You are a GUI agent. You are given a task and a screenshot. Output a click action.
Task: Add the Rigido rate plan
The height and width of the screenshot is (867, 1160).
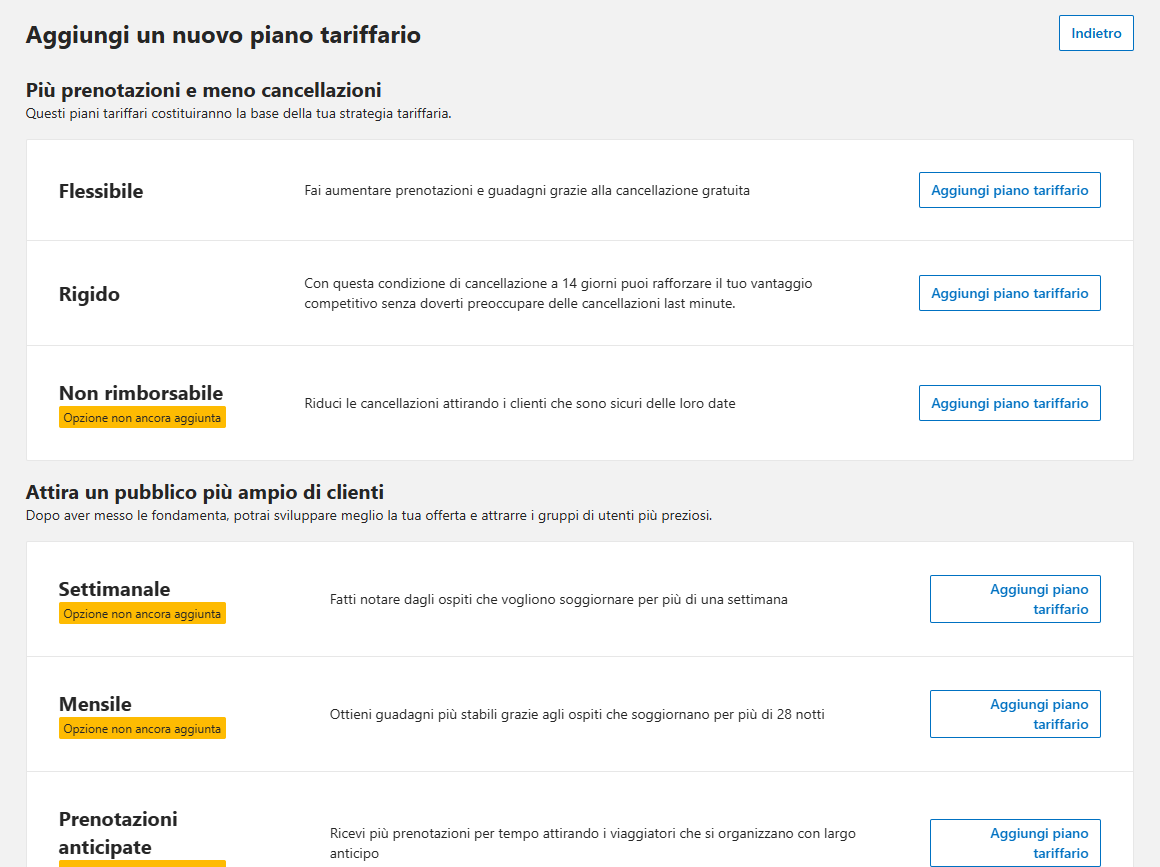pyautogui.click(x=1009, y=293)
